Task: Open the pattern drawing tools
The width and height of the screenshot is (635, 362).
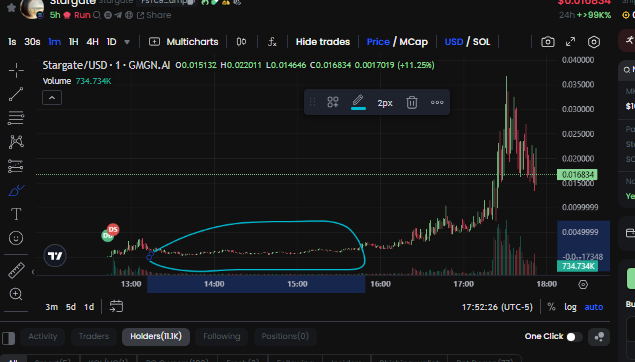Action: (x=16, y=142)
